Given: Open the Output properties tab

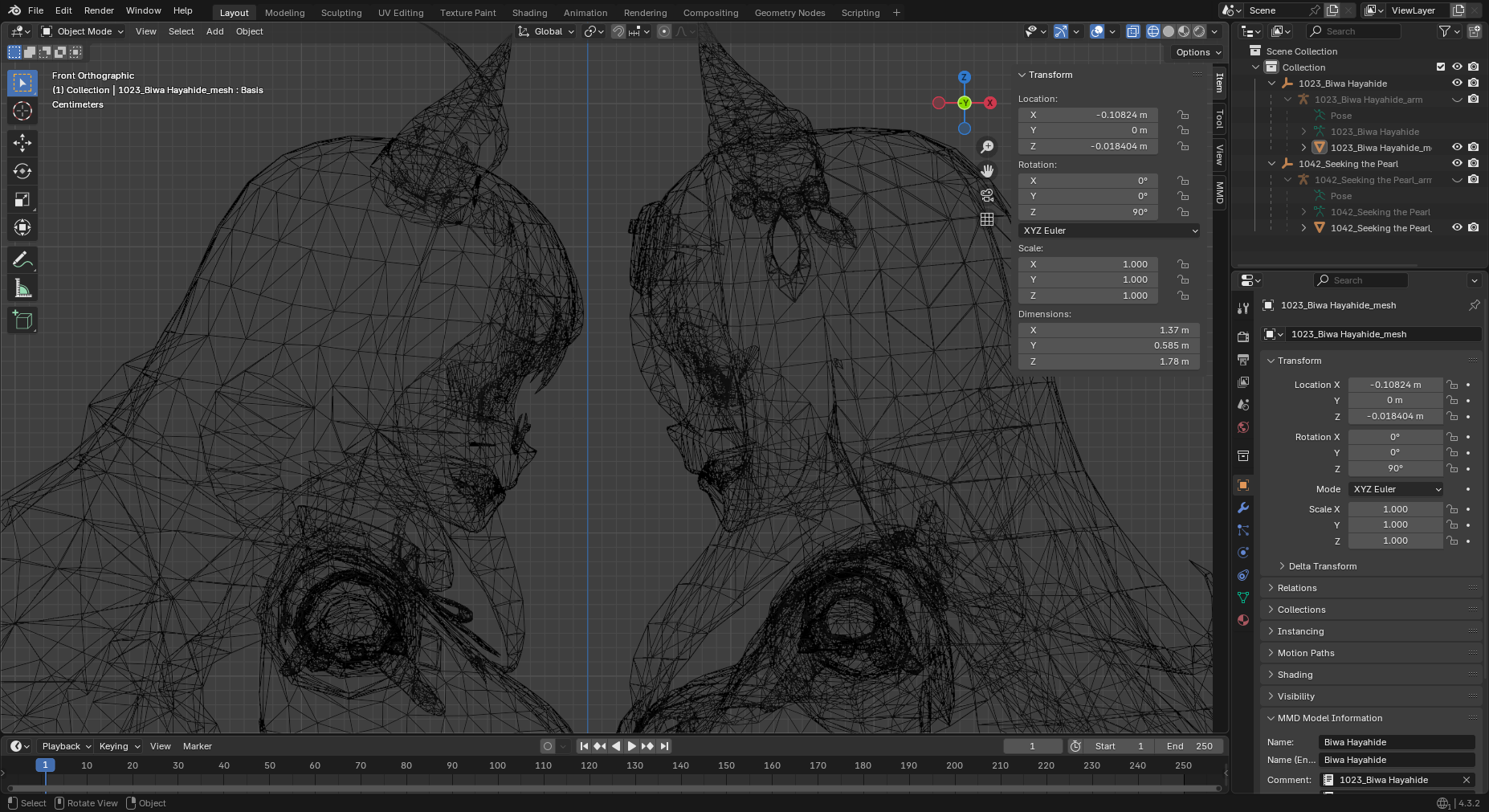Looking at the screenshot, I should pyautogui.click(x=1243, y=360).
